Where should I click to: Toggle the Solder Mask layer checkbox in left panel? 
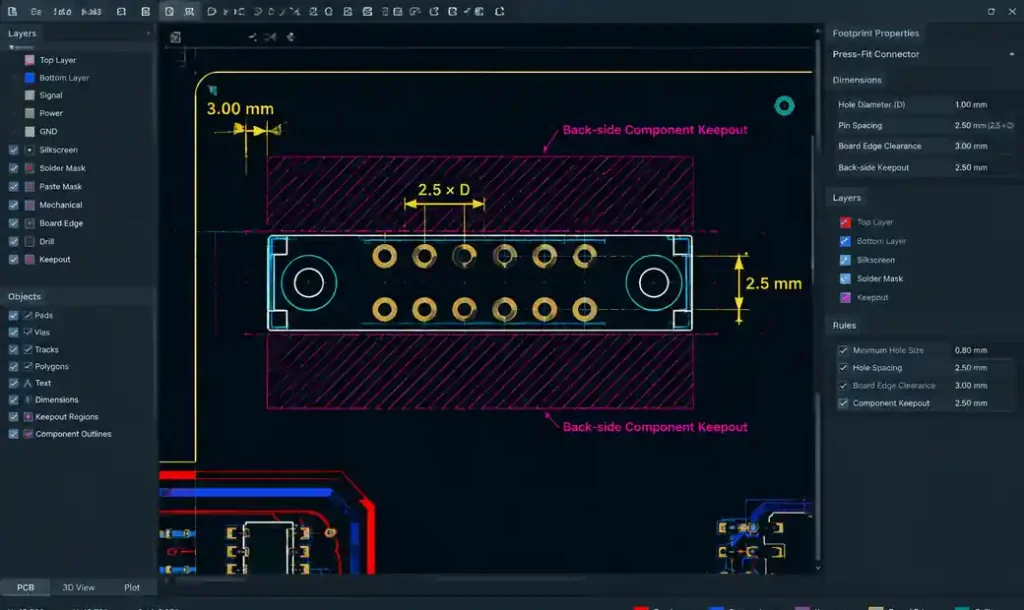(14, 168)
